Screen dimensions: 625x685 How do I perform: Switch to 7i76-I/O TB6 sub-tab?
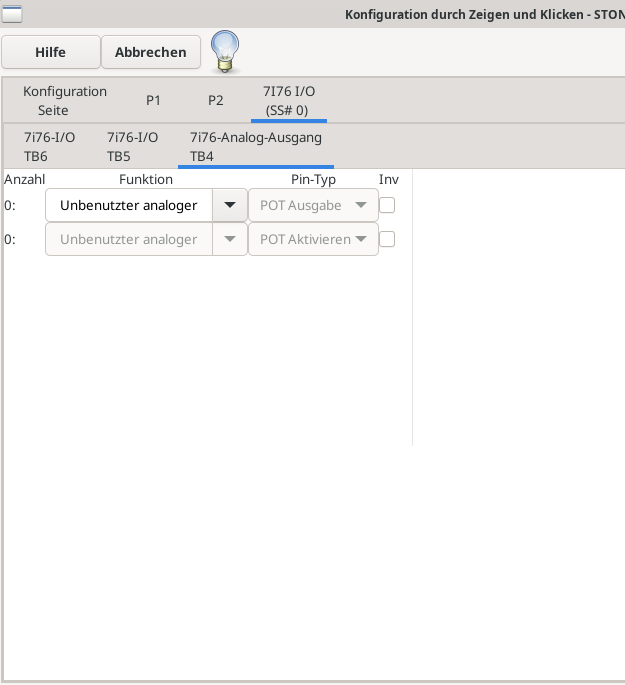coord(49,146)
